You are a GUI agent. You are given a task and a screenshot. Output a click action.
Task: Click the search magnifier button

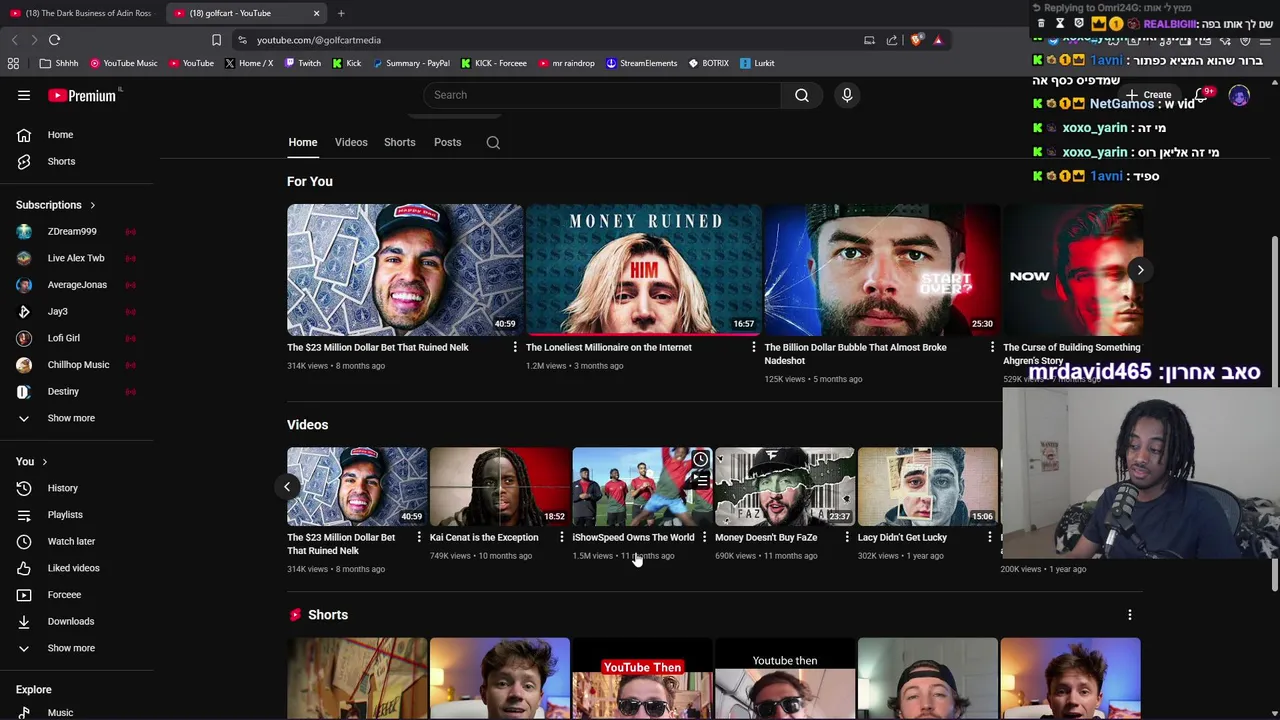point(802,95)
